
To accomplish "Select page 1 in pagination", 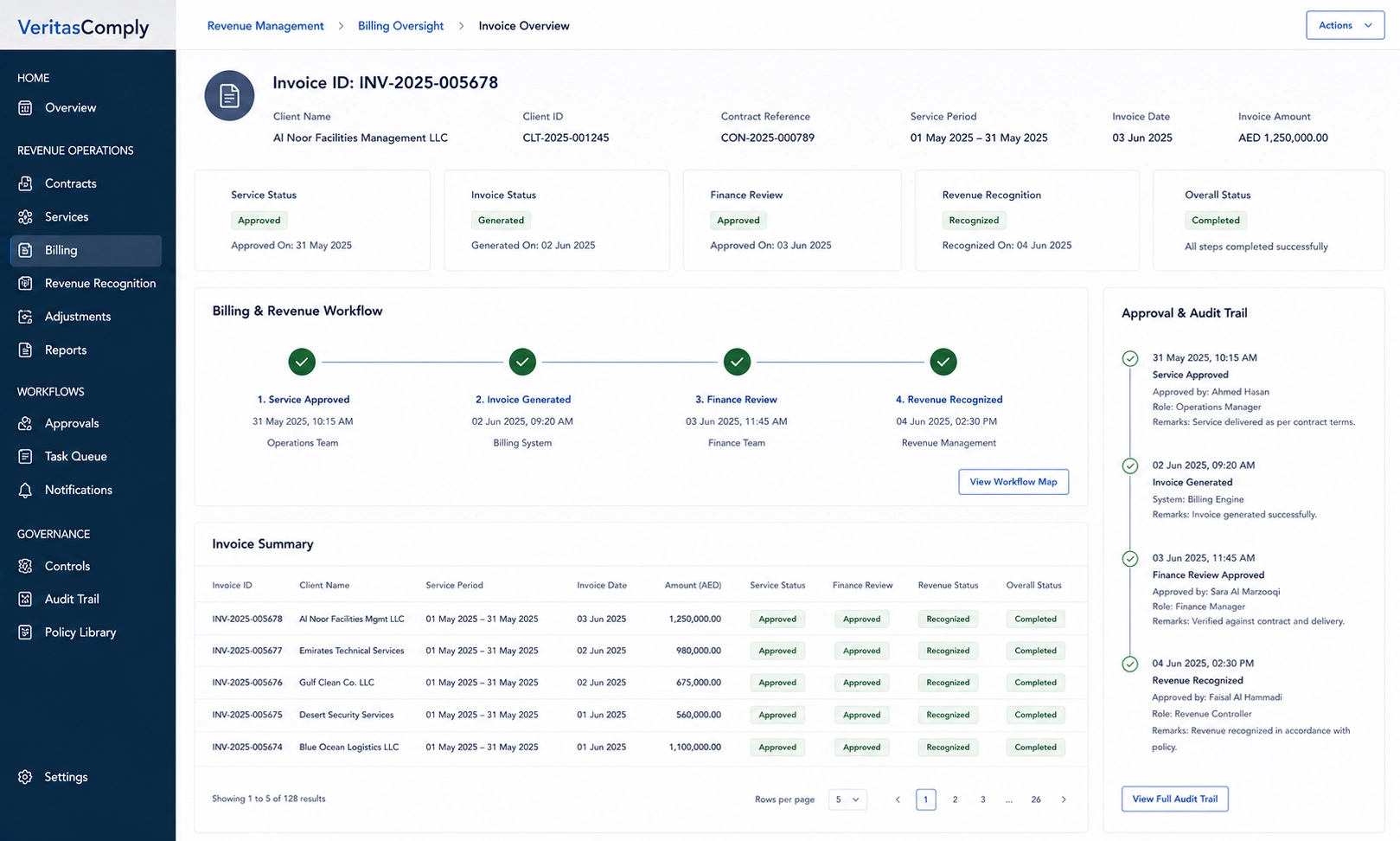I will click(x=926, y=799).
